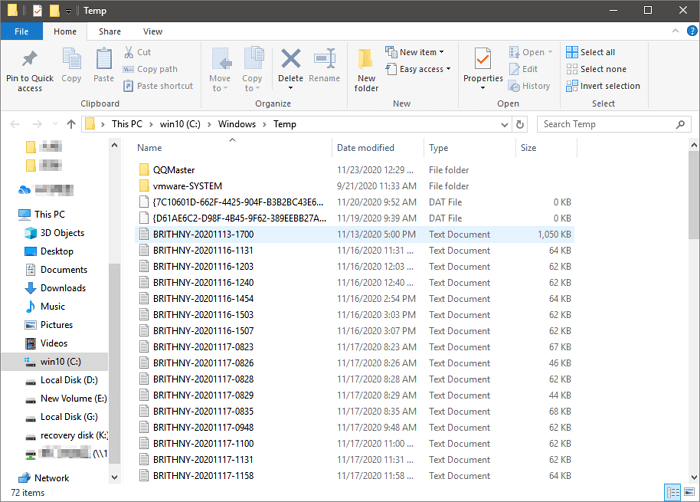Open address bar history dropdown
The height and width of the screenshot is (502, 700).
coord(504,124)
